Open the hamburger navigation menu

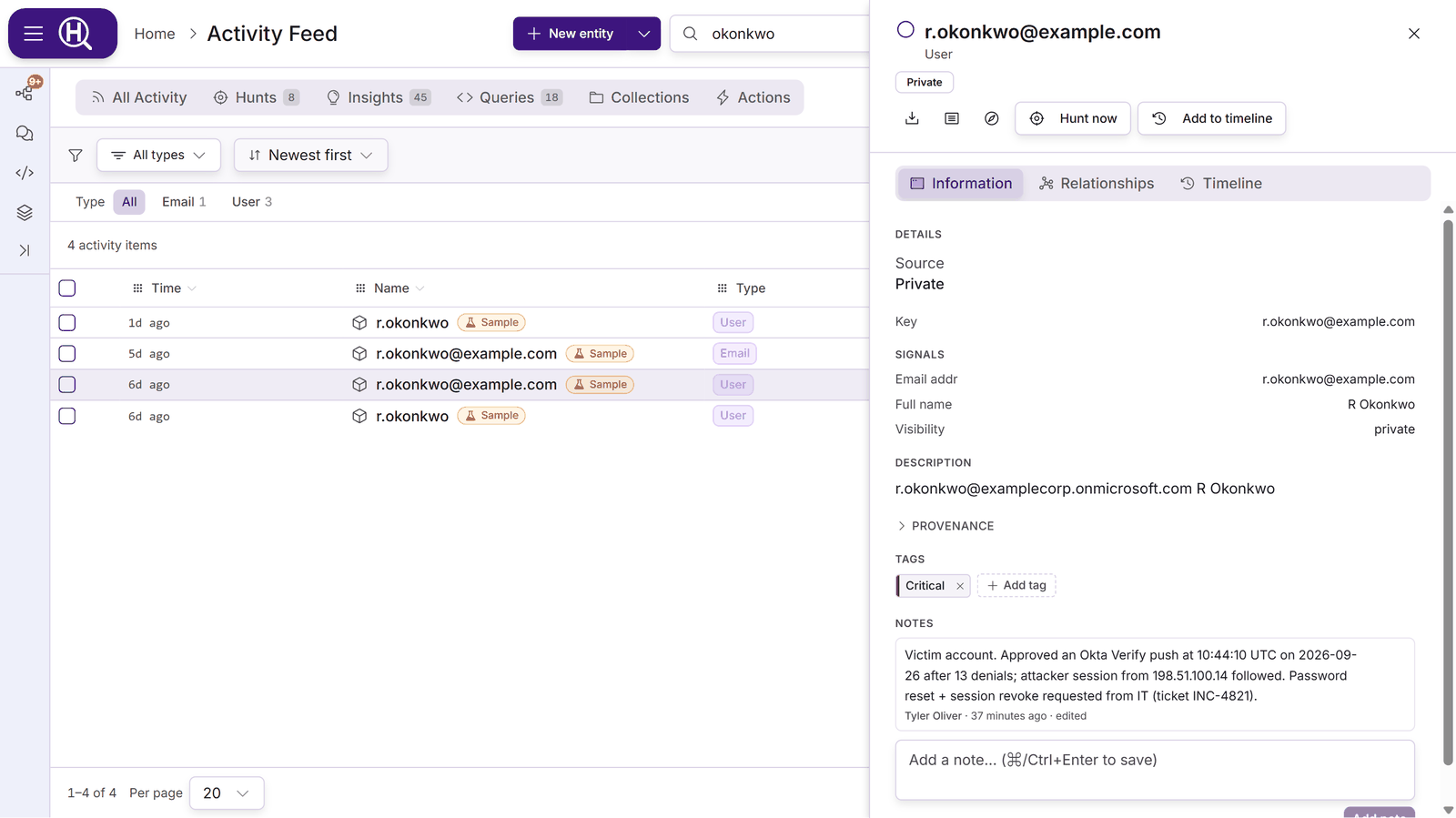34,34
